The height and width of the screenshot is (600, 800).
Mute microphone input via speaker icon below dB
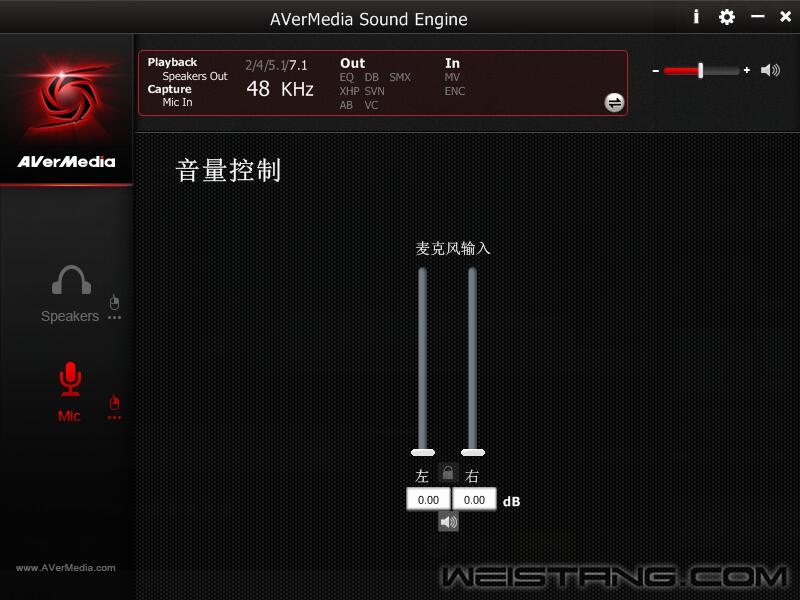pyautogui.click(x=448, y=522)
